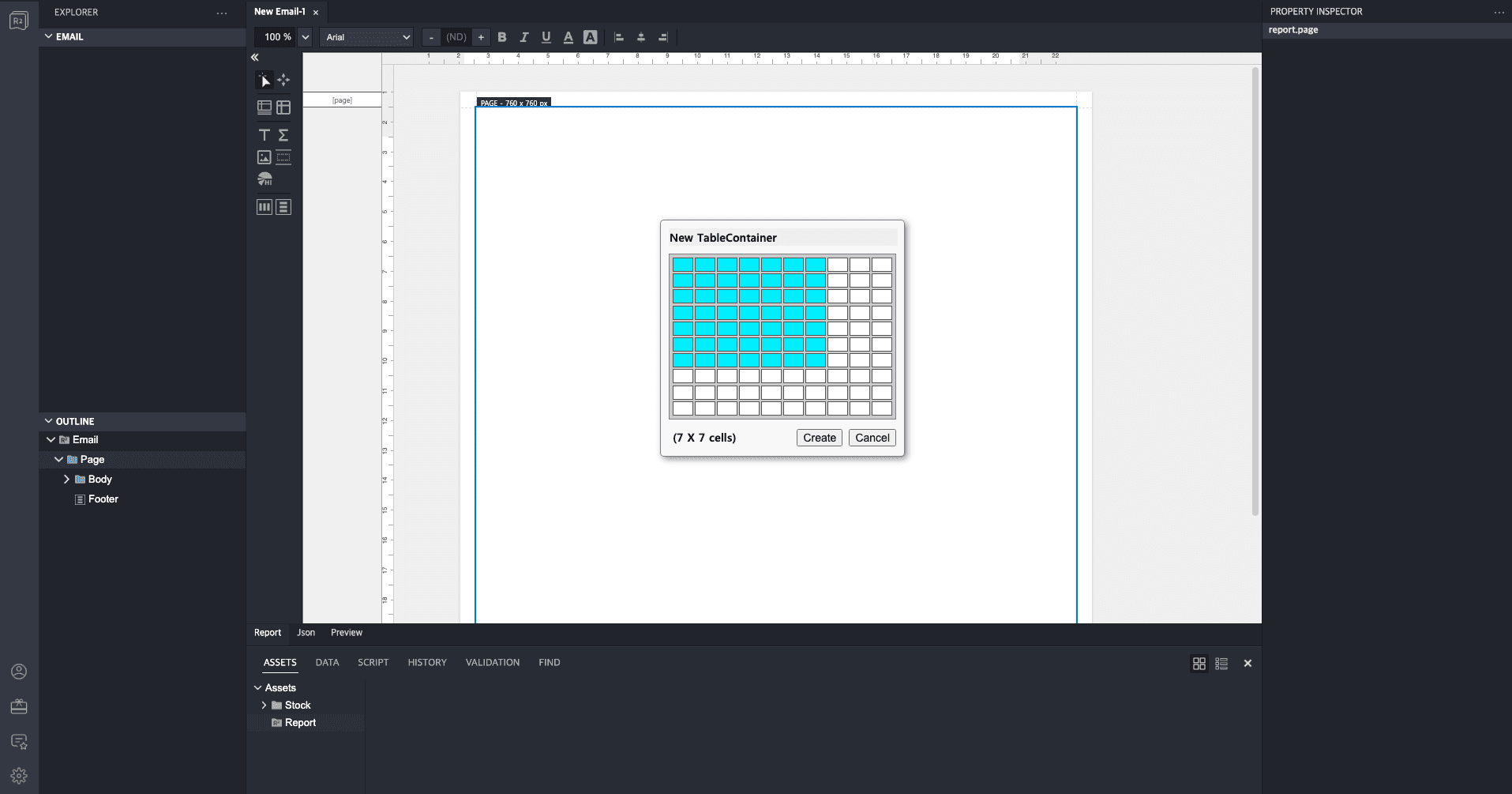Select the Report assets folder
Viewport: 1512px width, 794px height.
(300, 722)
